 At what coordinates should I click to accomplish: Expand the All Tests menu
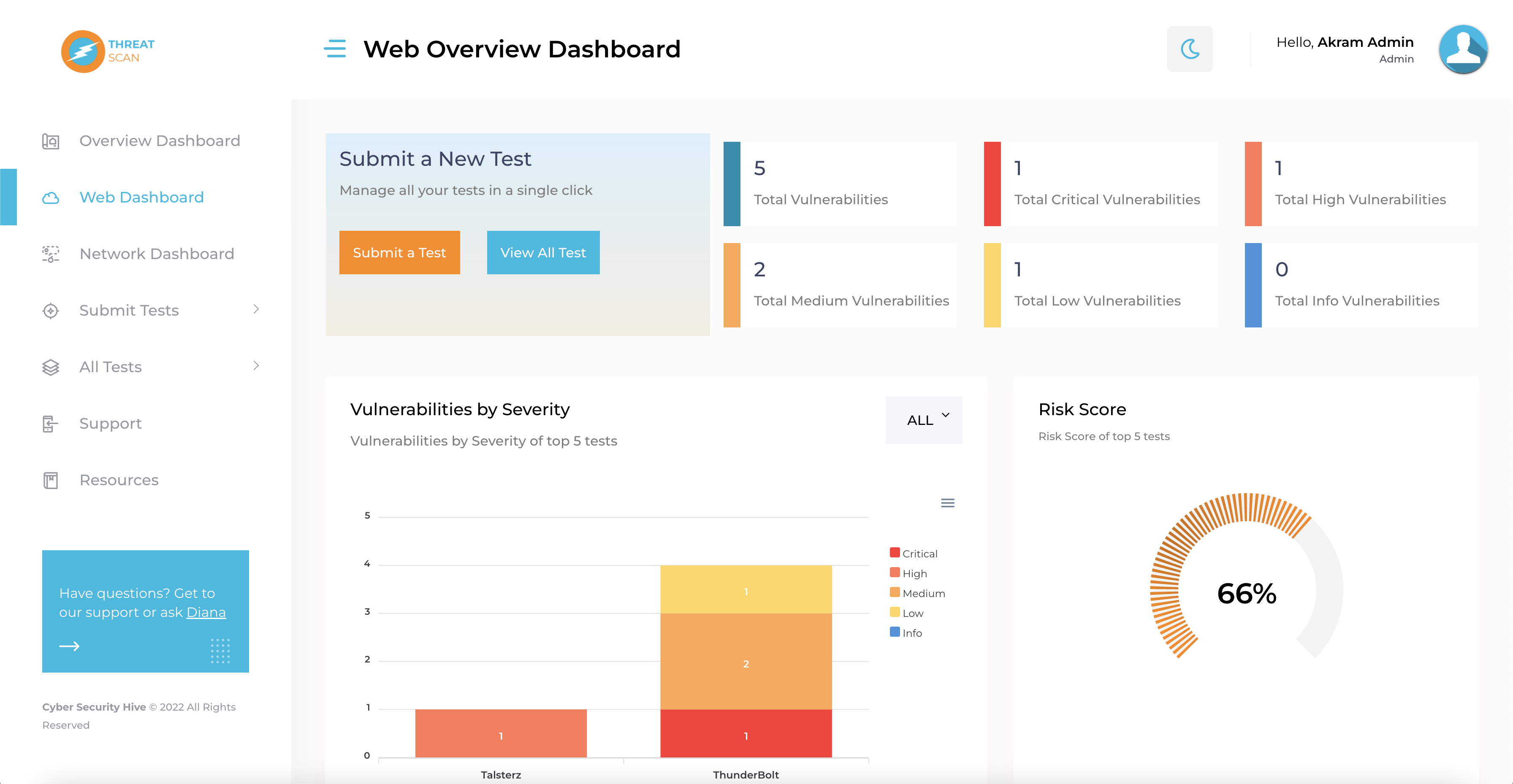(x=256, y=366)
